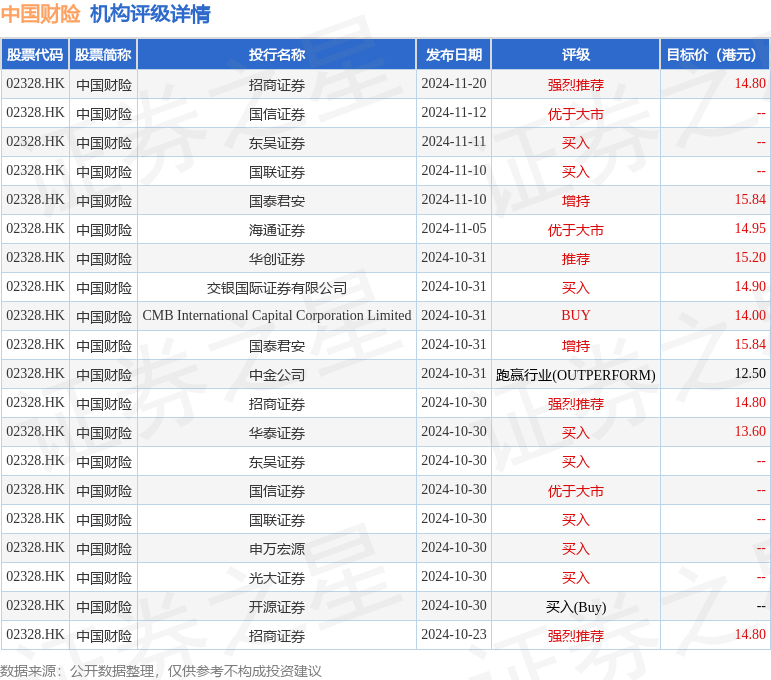Click target price 14.95
This screenshot has height=680, width=771.
(750, 229)
